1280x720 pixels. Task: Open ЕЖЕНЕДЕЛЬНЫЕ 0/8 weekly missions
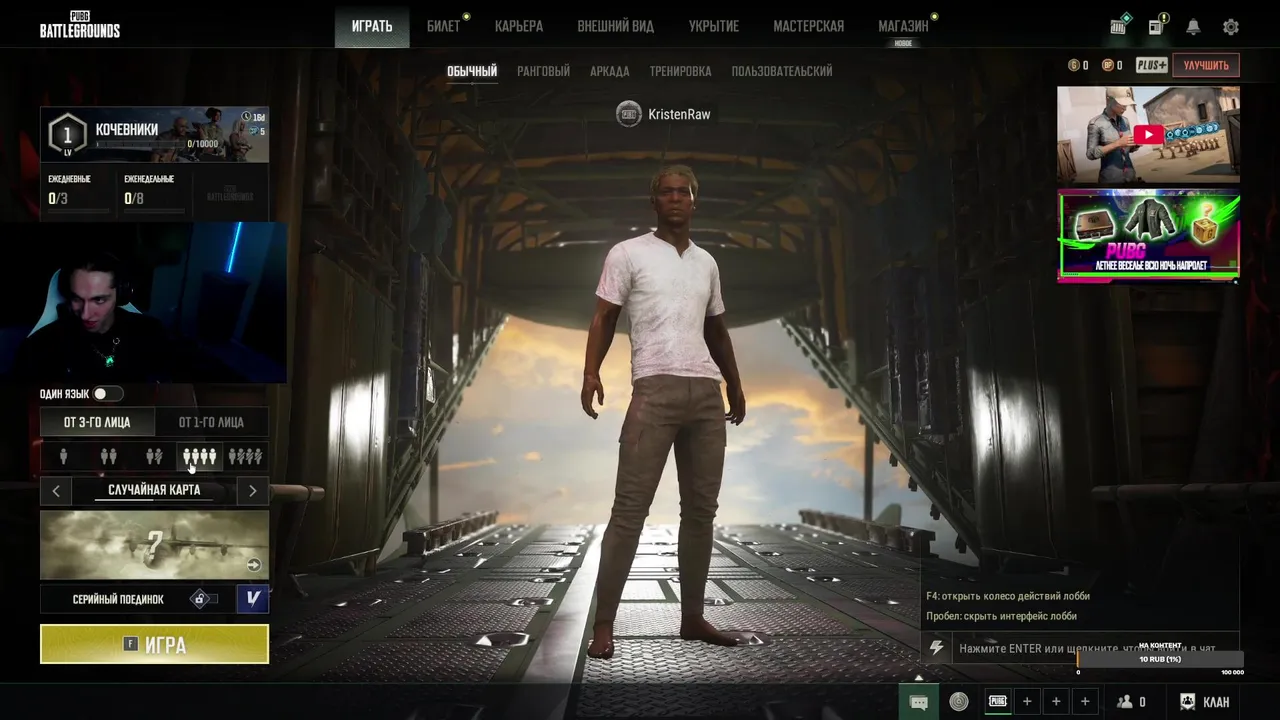tap(154, 192)
